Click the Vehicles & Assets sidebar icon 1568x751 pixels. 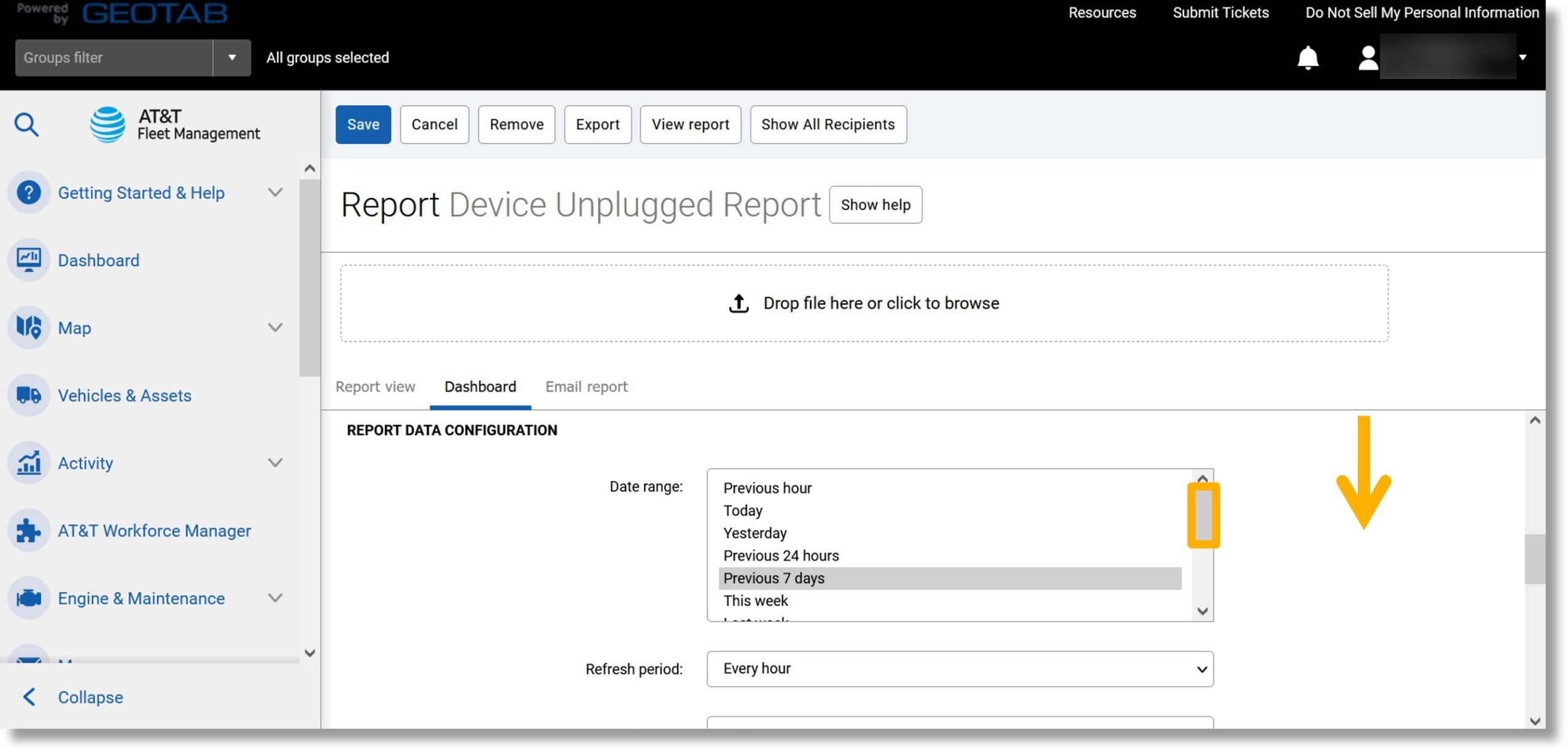coord(29,395)
